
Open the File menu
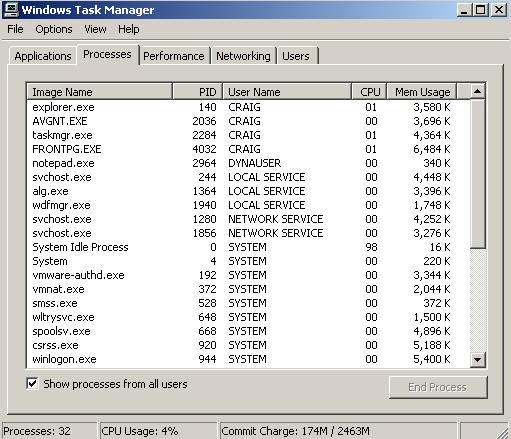[x=15, y=29]
